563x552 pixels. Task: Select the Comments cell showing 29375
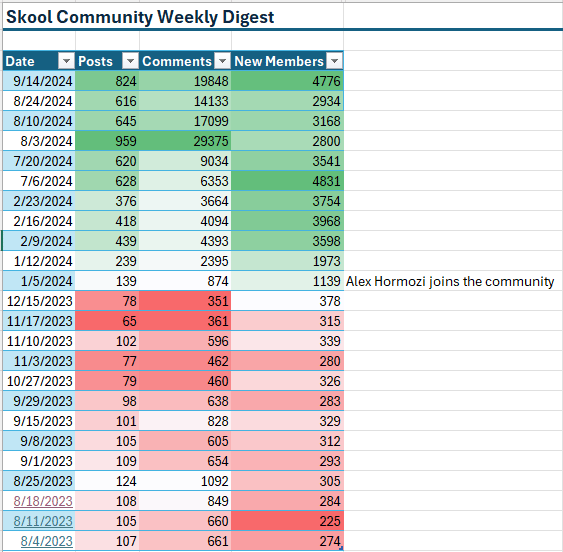pyautogui.click(x=185, y=141)
